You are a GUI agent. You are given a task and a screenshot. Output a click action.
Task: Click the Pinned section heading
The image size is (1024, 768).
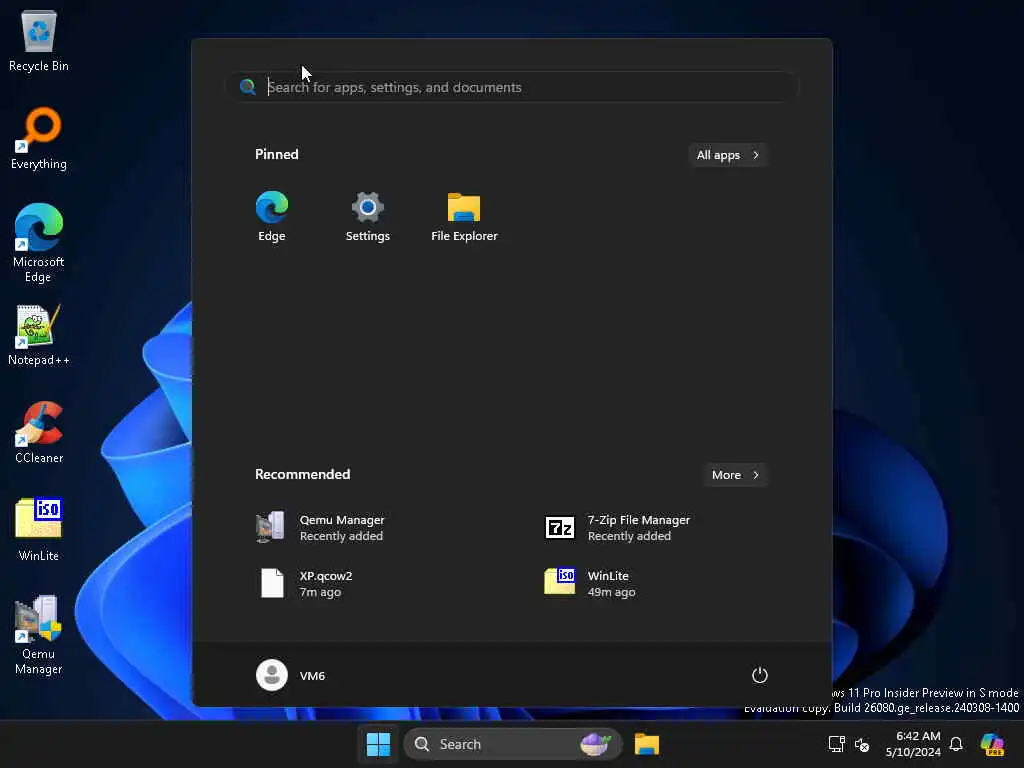[276, 154]
